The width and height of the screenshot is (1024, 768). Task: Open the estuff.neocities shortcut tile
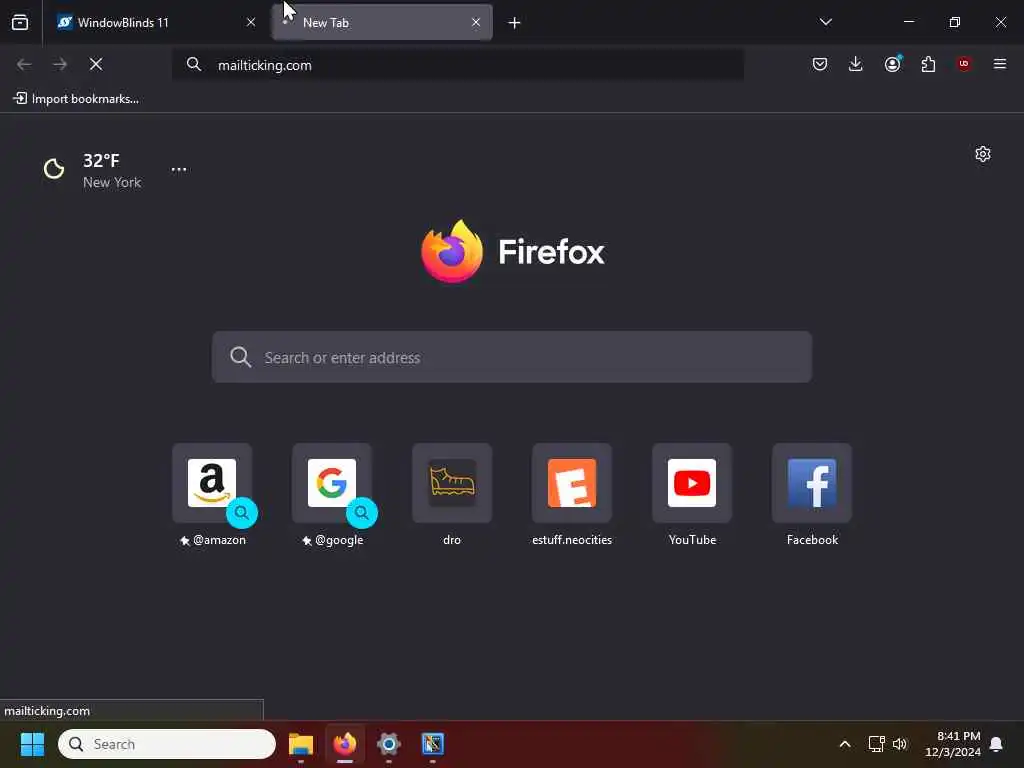(x=572, y=496)
